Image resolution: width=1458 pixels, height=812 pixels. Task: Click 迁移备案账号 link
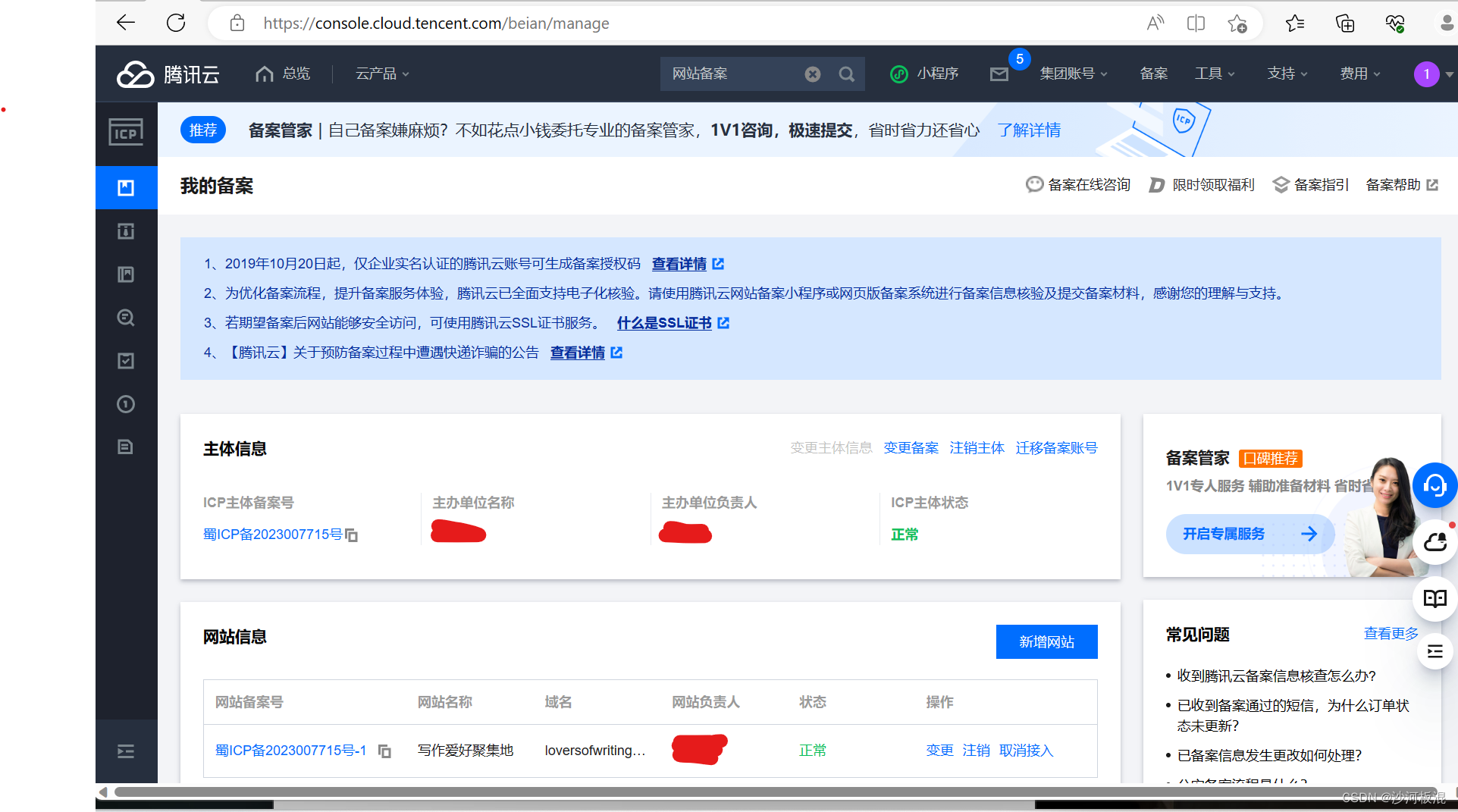[1057, 448]
